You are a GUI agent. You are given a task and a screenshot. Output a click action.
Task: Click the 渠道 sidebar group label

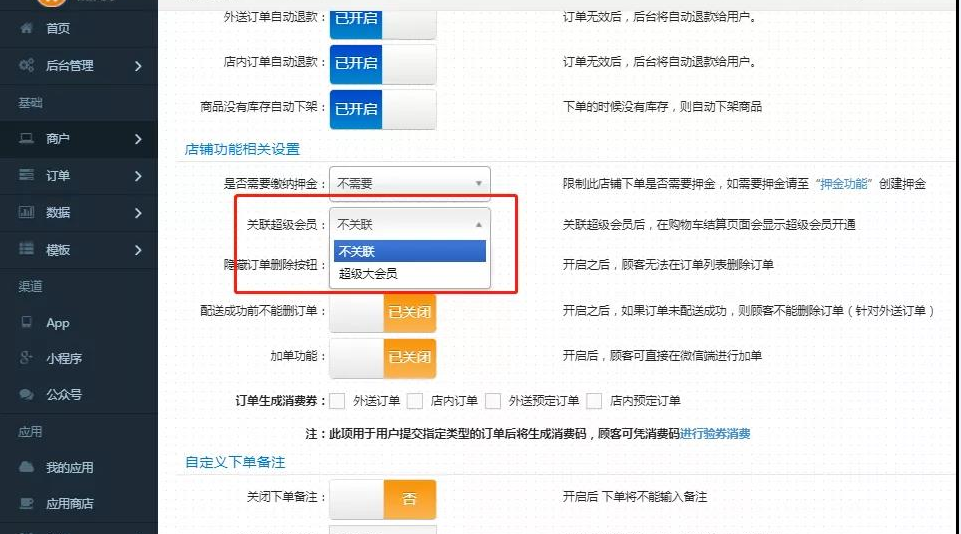click(x=31, y=286)
